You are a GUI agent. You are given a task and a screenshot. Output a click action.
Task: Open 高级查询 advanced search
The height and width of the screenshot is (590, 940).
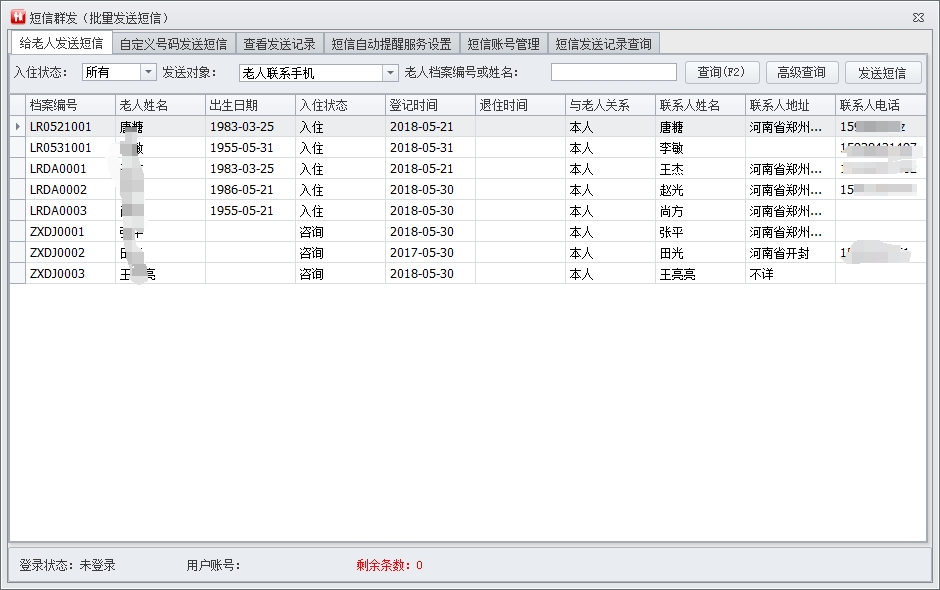(x=801, y=72)
